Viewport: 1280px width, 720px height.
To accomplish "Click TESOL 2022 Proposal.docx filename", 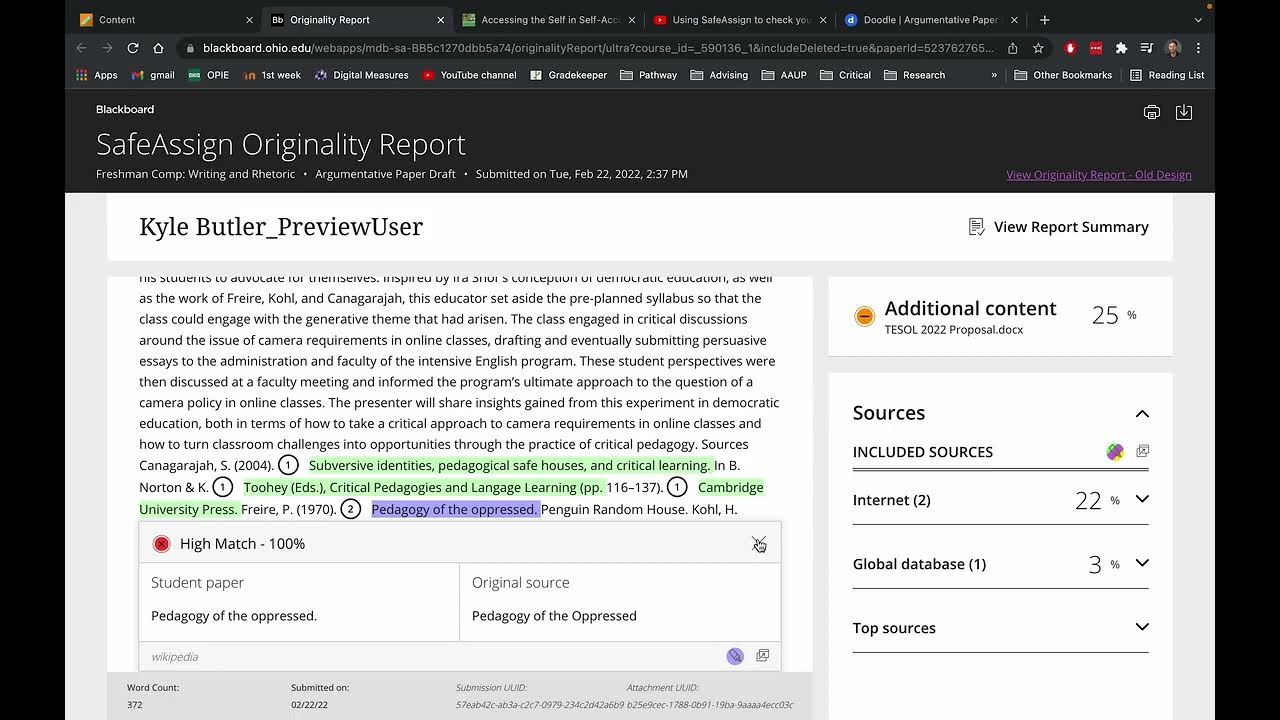I will pos(953,330).
